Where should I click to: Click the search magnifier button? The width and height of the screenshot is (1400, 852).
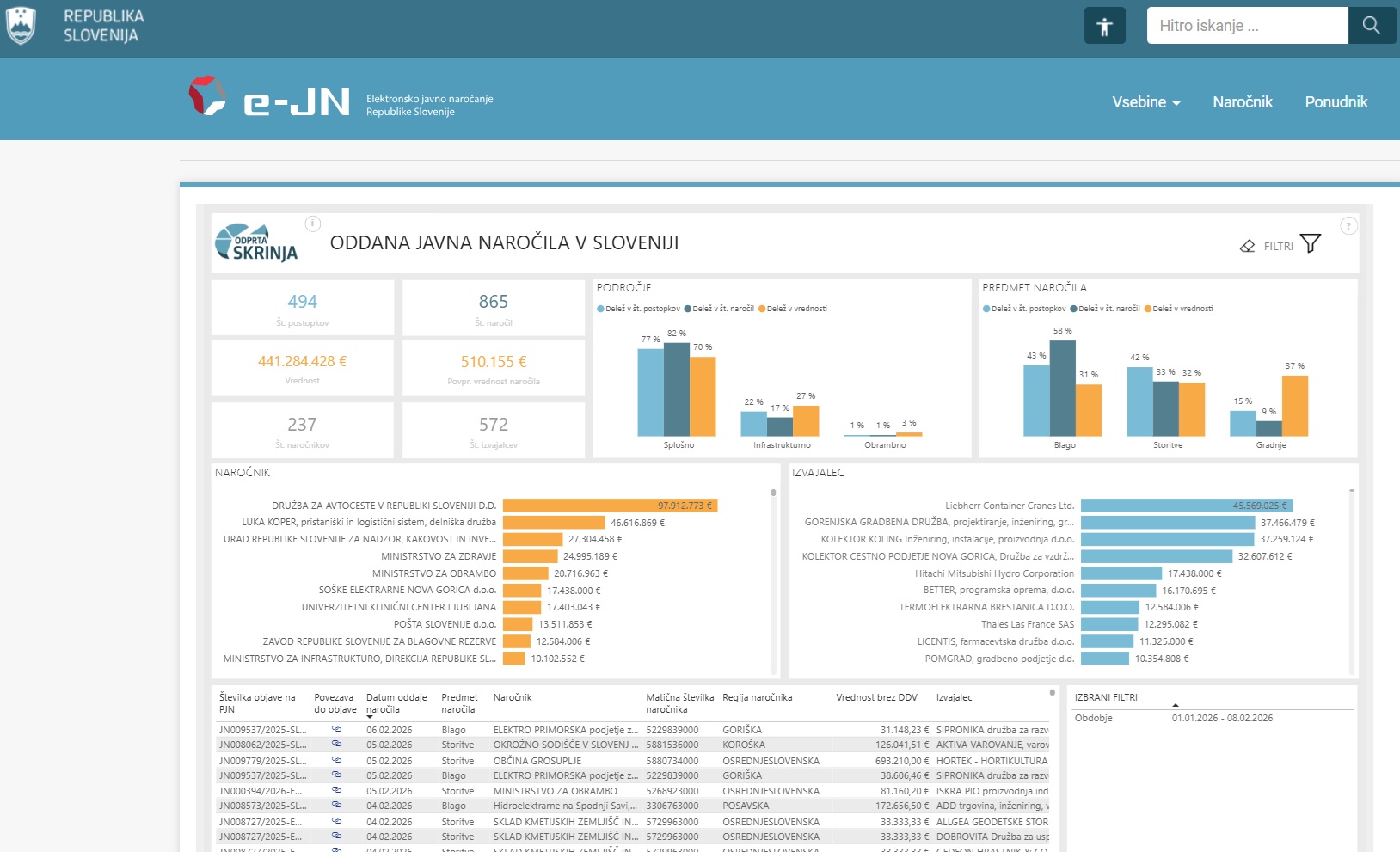click(1371, 26)
